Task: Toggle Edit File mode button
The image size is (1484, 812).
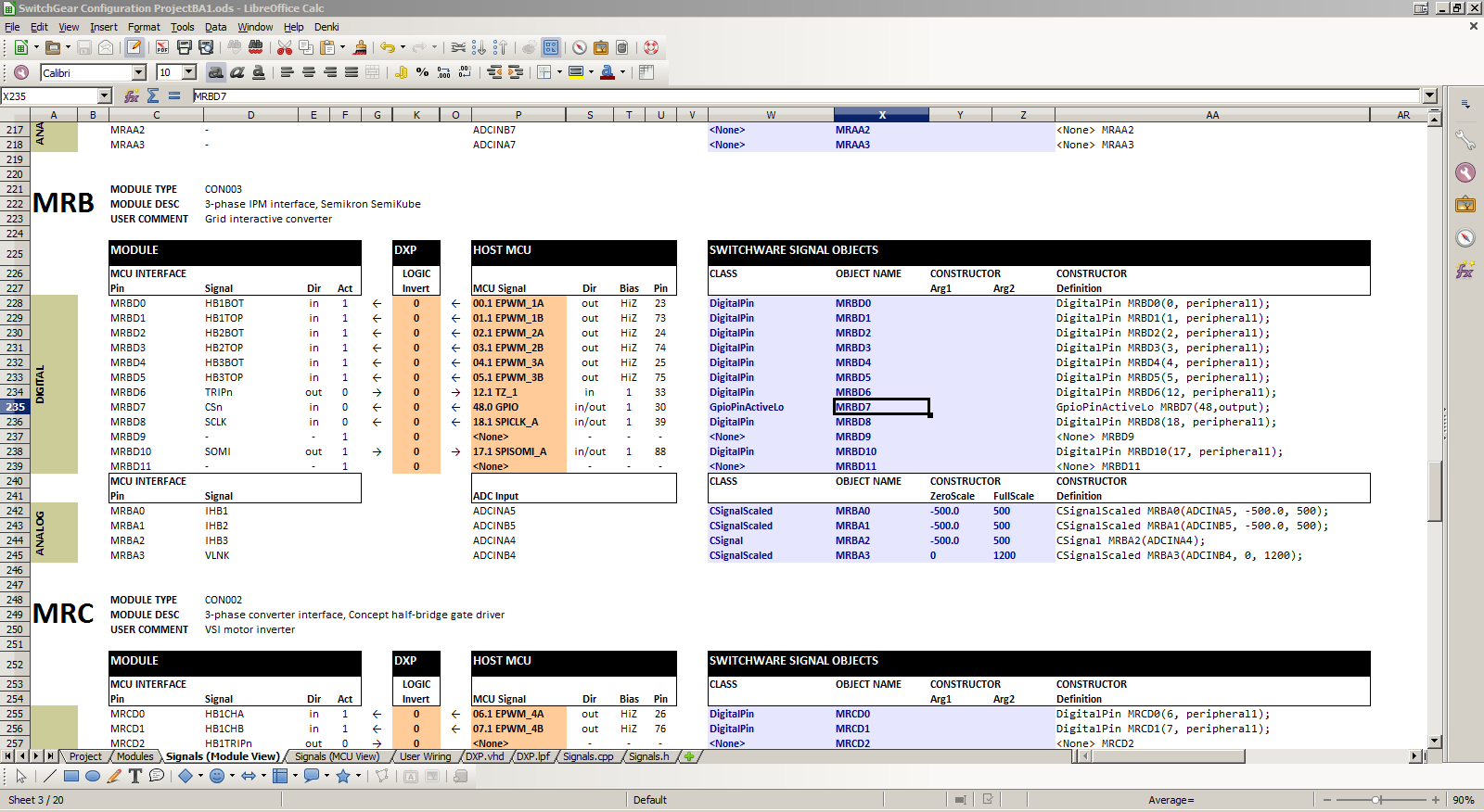Action: coord(134,47)
